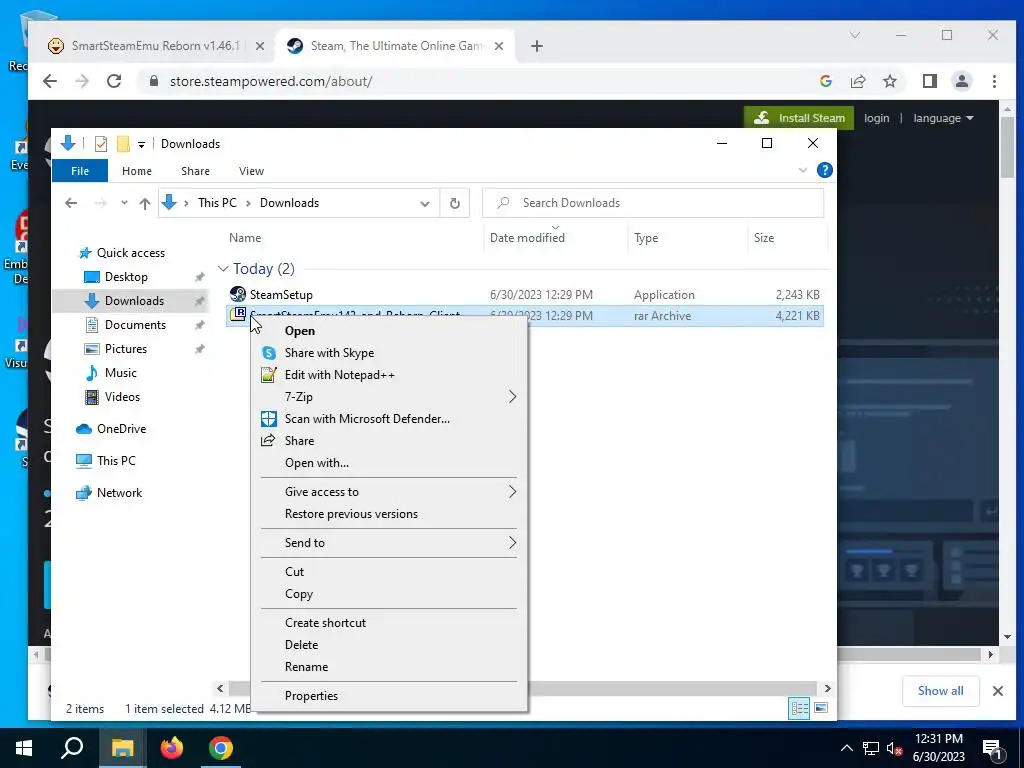This screenshot has height=768, width=1024.
Task: Click the New folder quick access toolbar icon
Action: [123, 144]
